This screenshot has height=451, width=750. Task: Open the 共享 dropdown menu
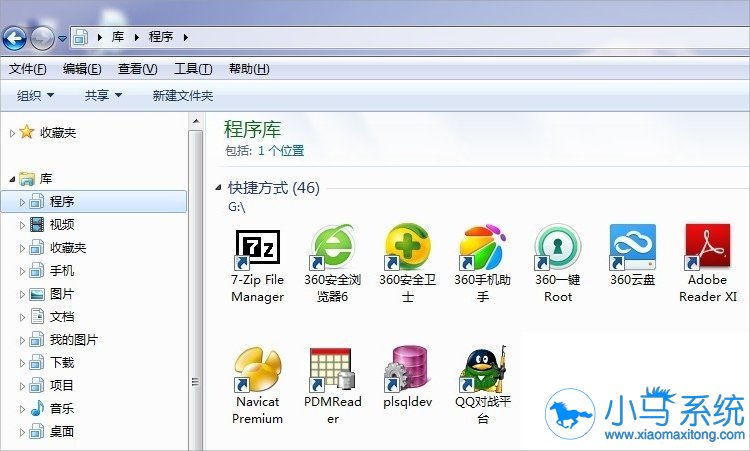point(103,96)
